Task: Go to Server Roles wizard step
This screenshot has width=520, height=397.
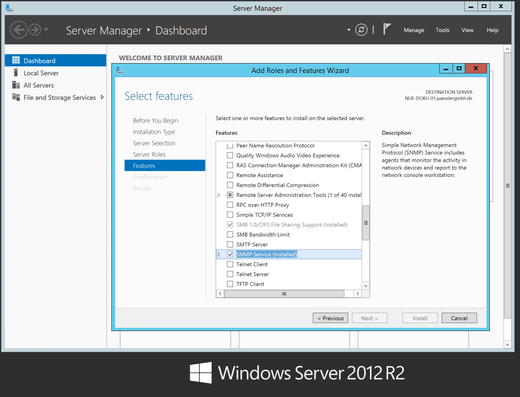Action: [x=149, y=154]
